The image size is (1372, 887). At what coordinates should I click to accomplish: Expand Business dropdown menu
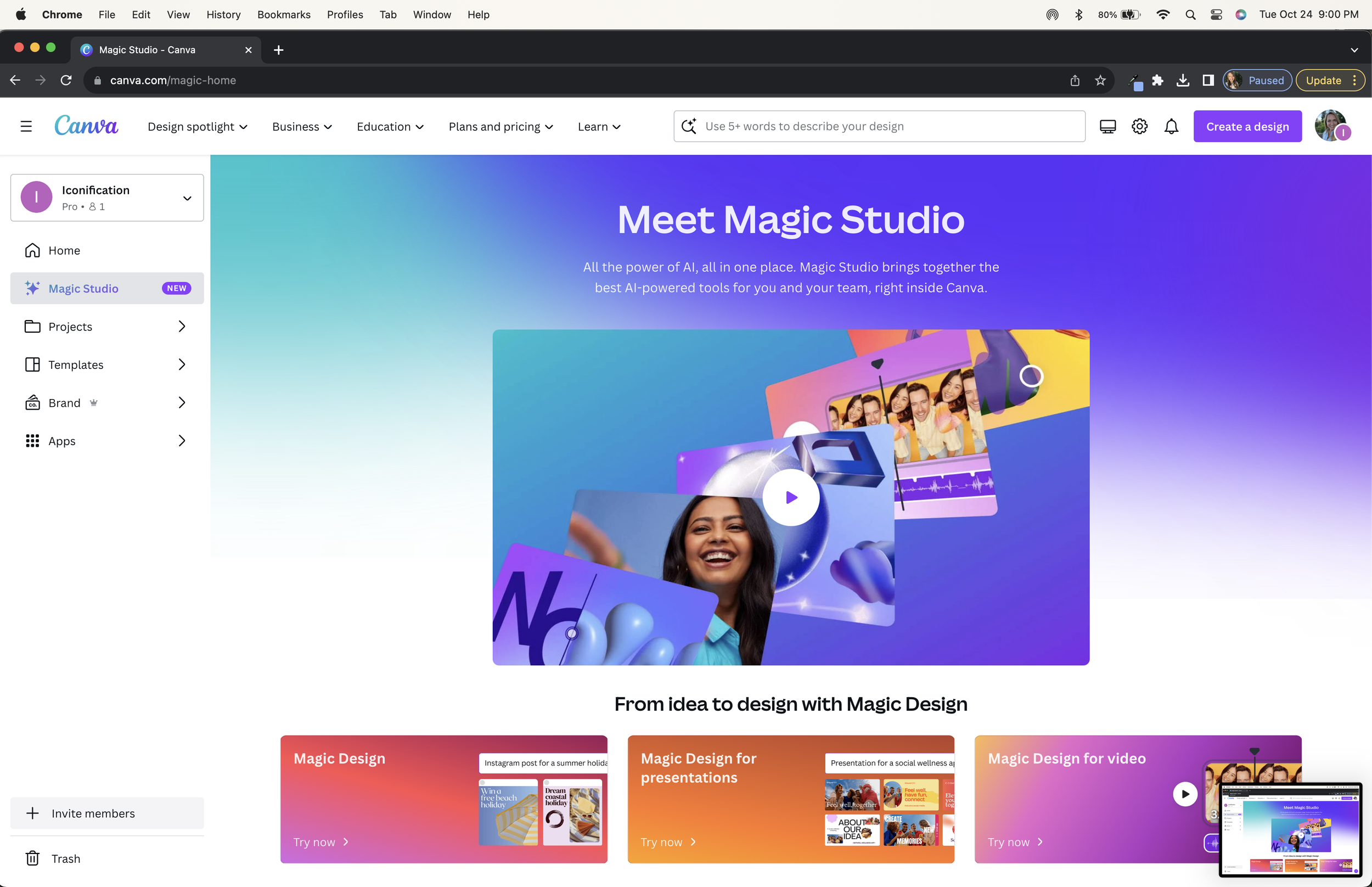(x=302, y=126)
